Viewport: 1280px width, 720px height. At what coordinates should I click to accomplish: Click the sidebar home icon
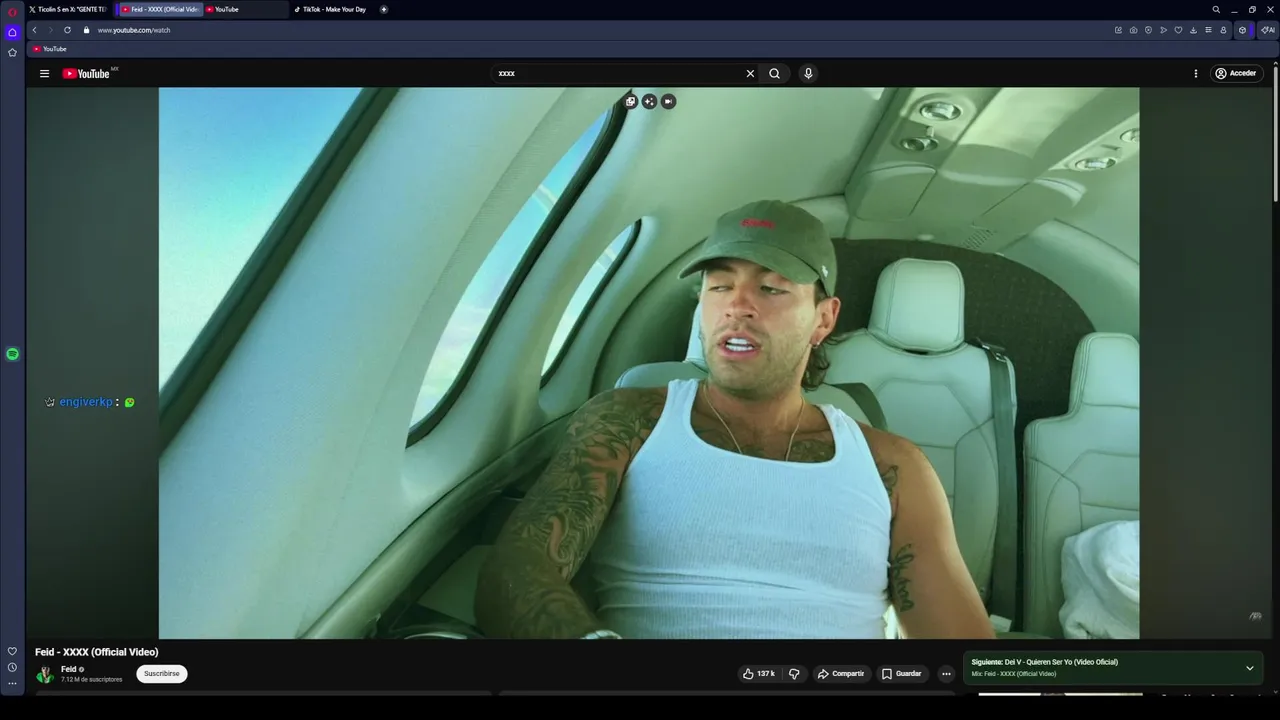[x=12, y=32]
